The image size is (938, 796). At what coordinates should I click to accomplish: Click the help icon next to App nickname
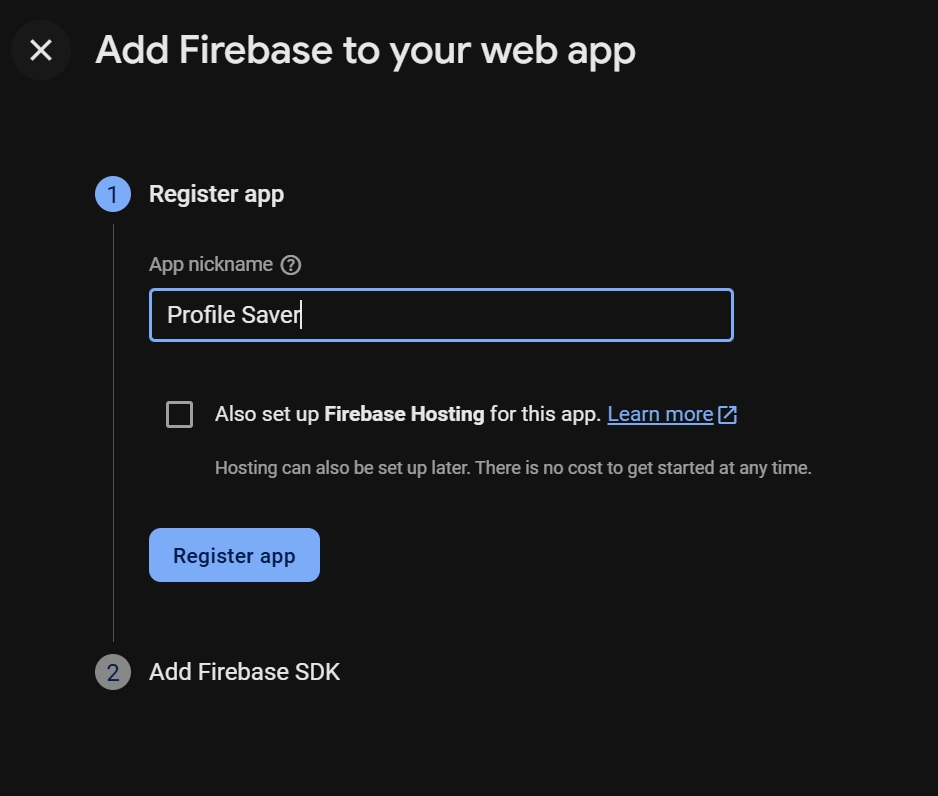290,264
